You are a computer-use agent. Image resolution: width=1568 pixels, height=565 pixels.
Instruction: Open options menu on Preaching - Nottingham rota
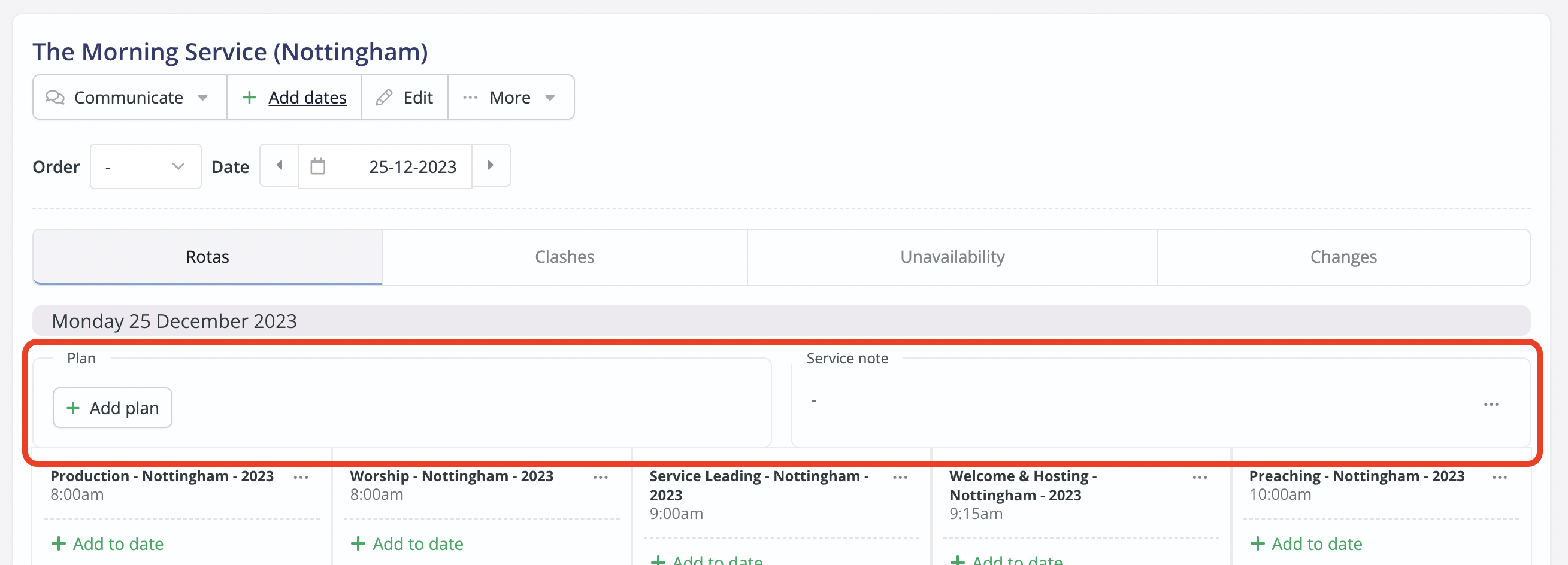point(1499,478)
